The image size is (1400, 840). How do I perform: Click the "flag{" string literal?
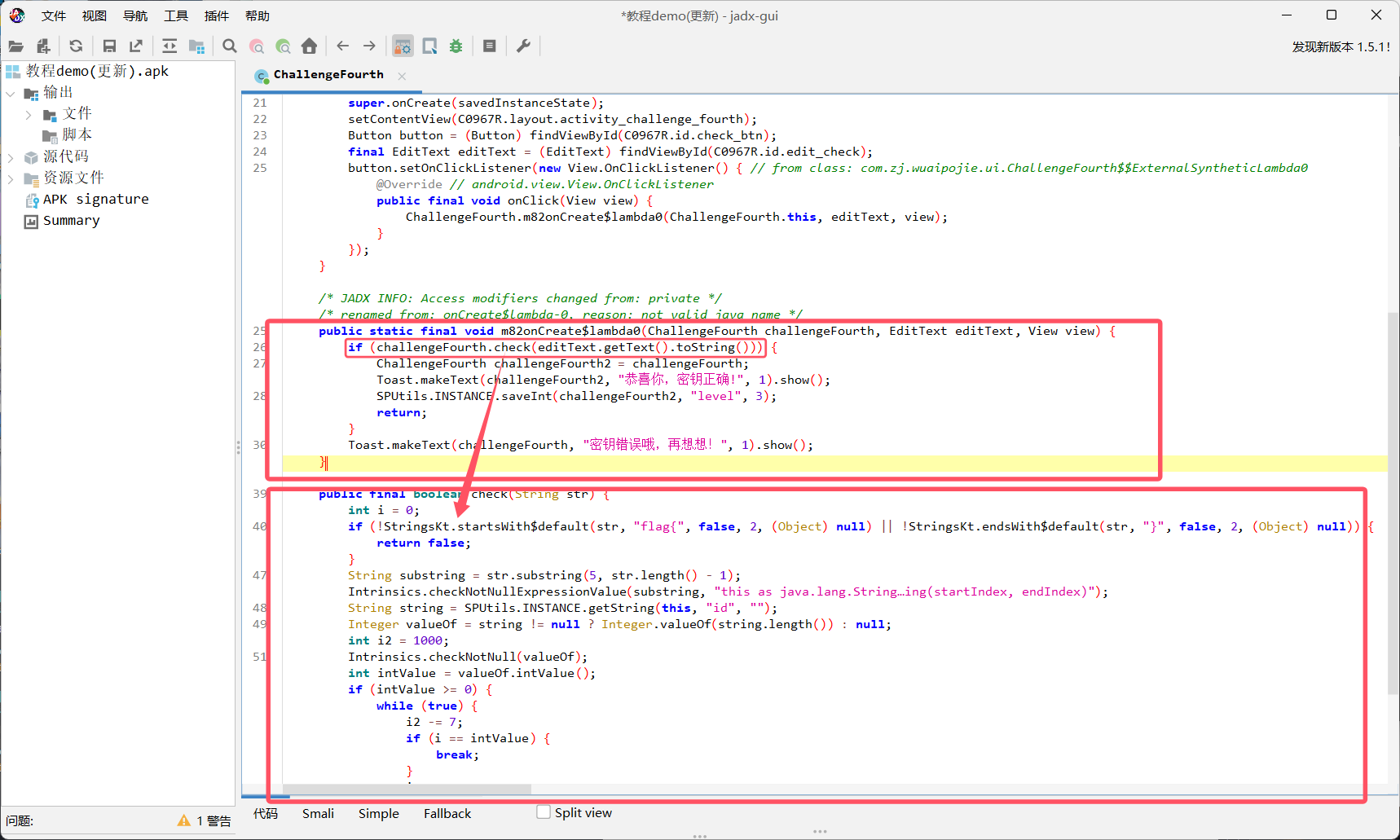[658, 526]
